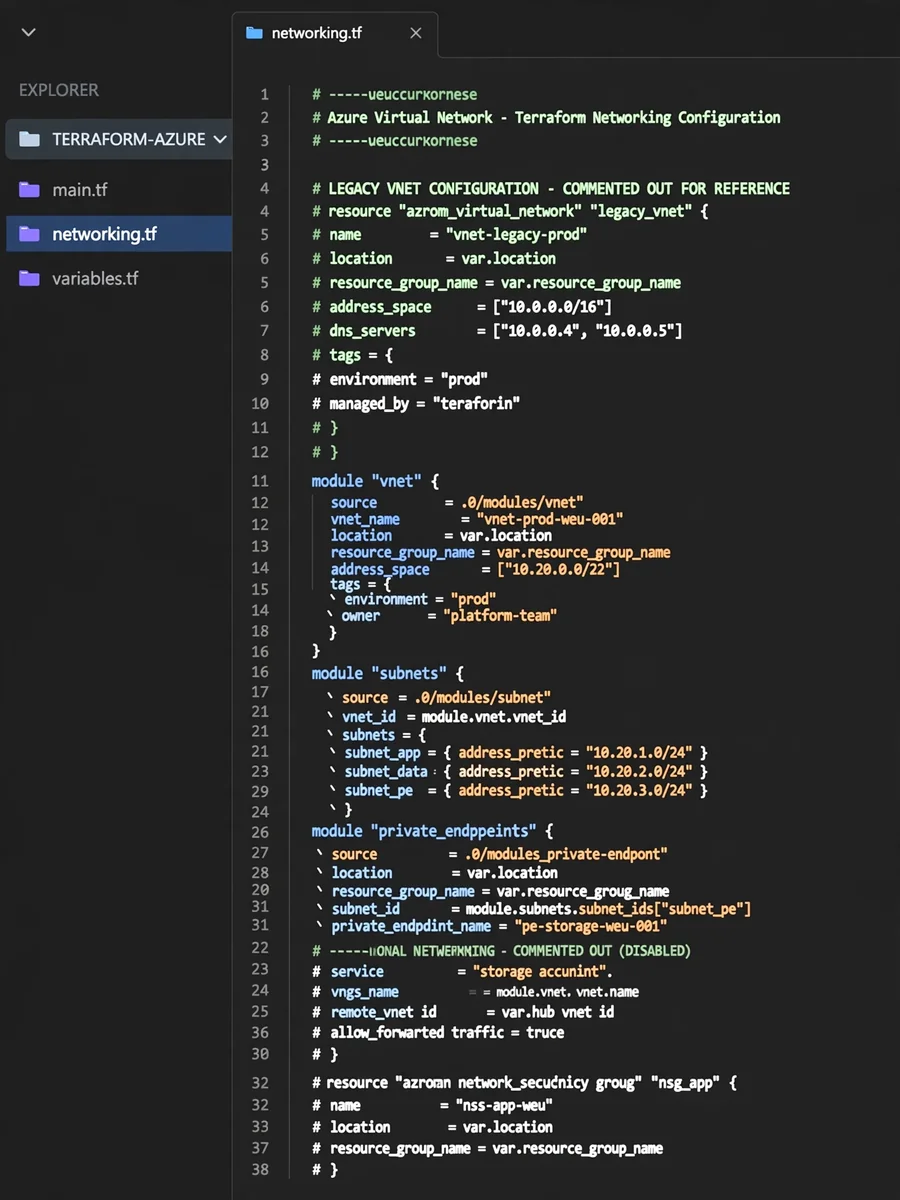This screenshot has width=900, height=1200.
Task: Close the networking.tf tab
Action: coord(416,33)
